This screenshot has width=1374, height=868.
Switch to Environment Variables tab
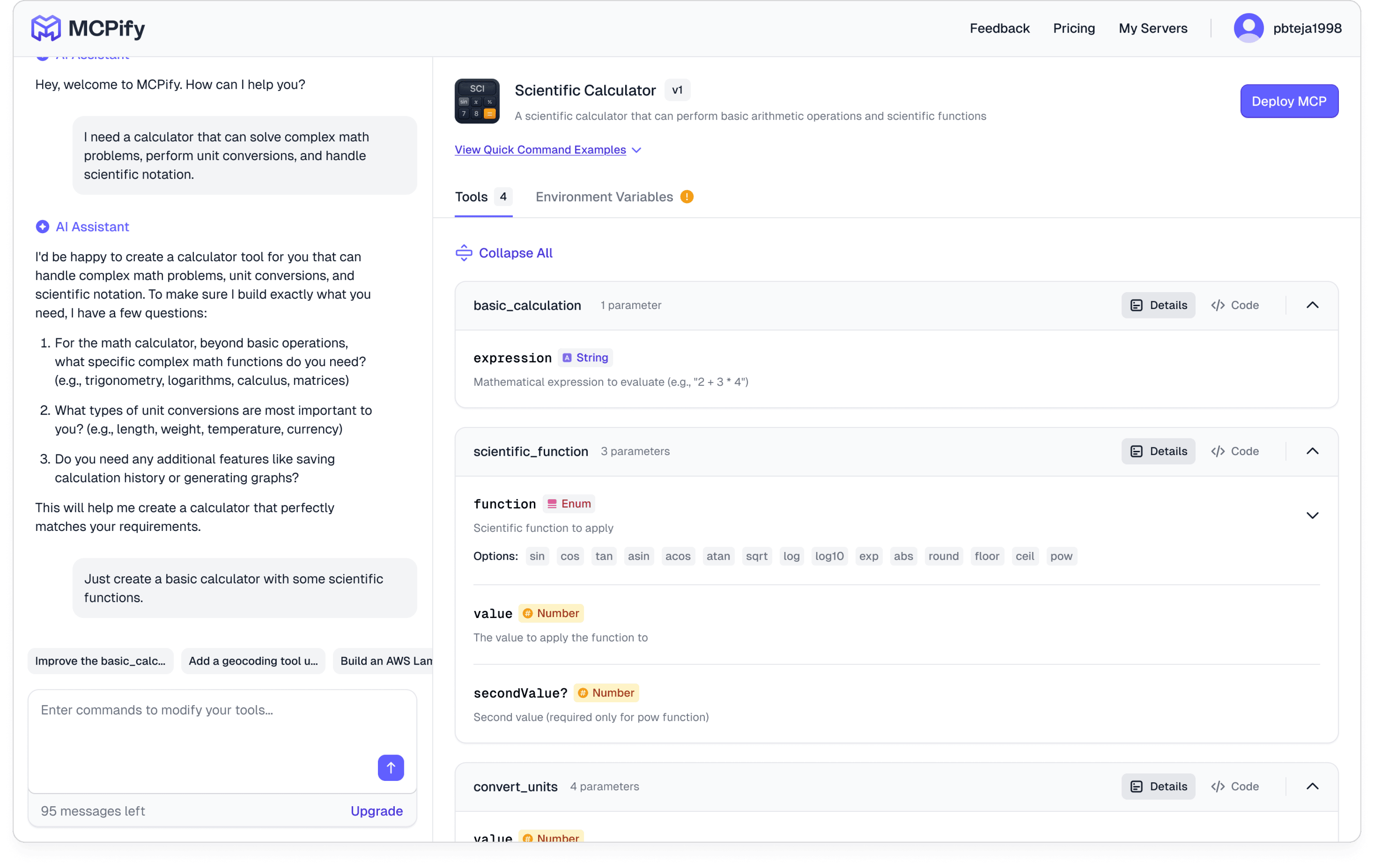(604, 197)
